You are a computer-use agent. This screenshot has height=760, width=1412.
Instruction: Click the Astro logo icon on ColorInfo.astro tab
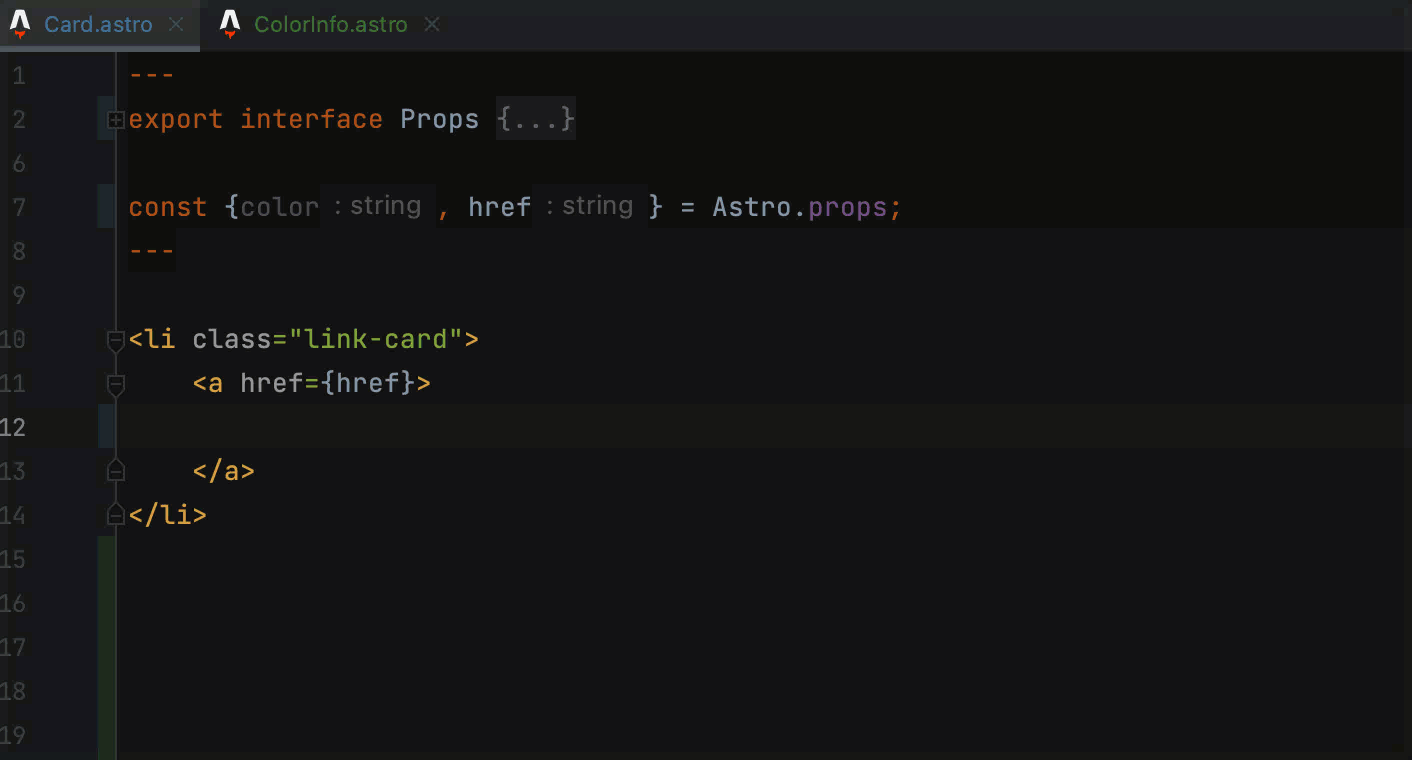[229, 24]
